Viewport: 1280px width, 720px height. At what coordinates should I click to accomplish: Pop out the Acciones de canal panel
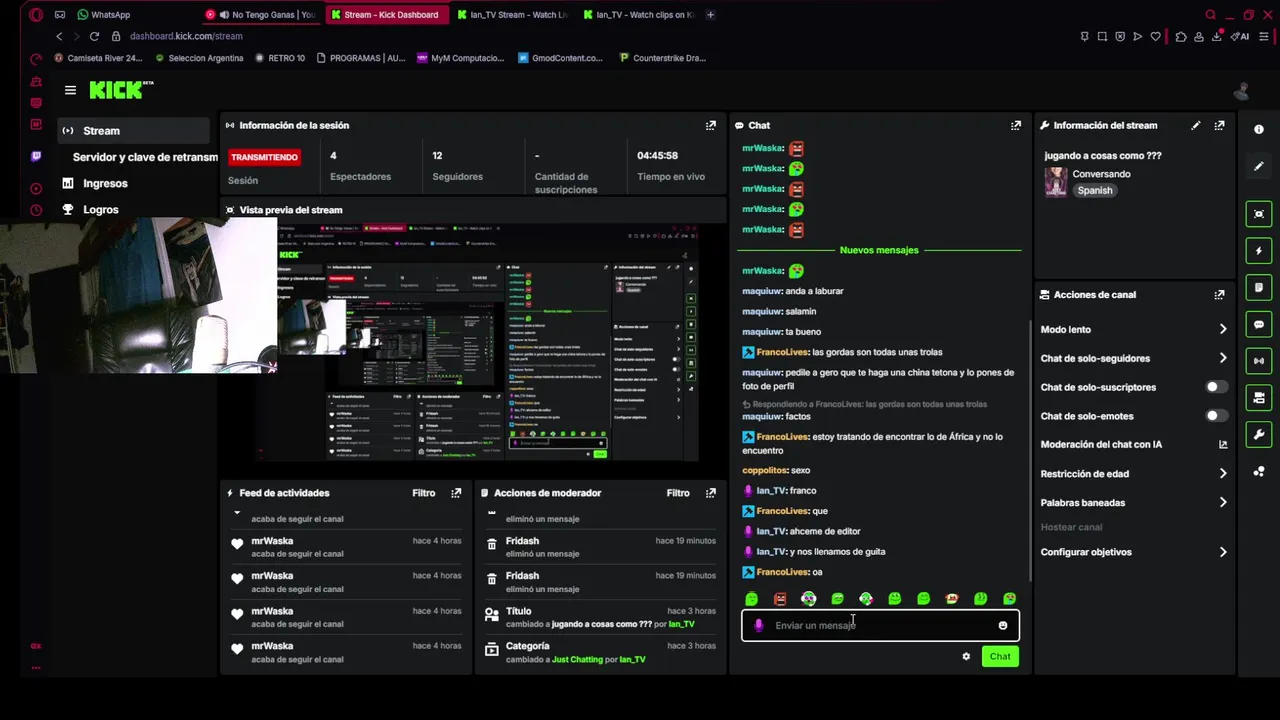pyautogui.click(x=1219, y=295)
